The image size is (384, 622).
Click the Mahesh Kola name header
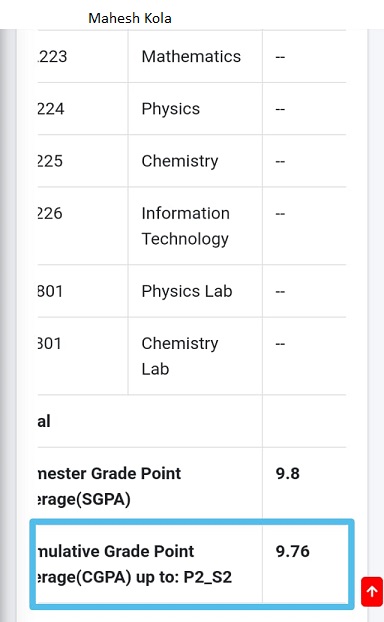click(x=130, y=18)
